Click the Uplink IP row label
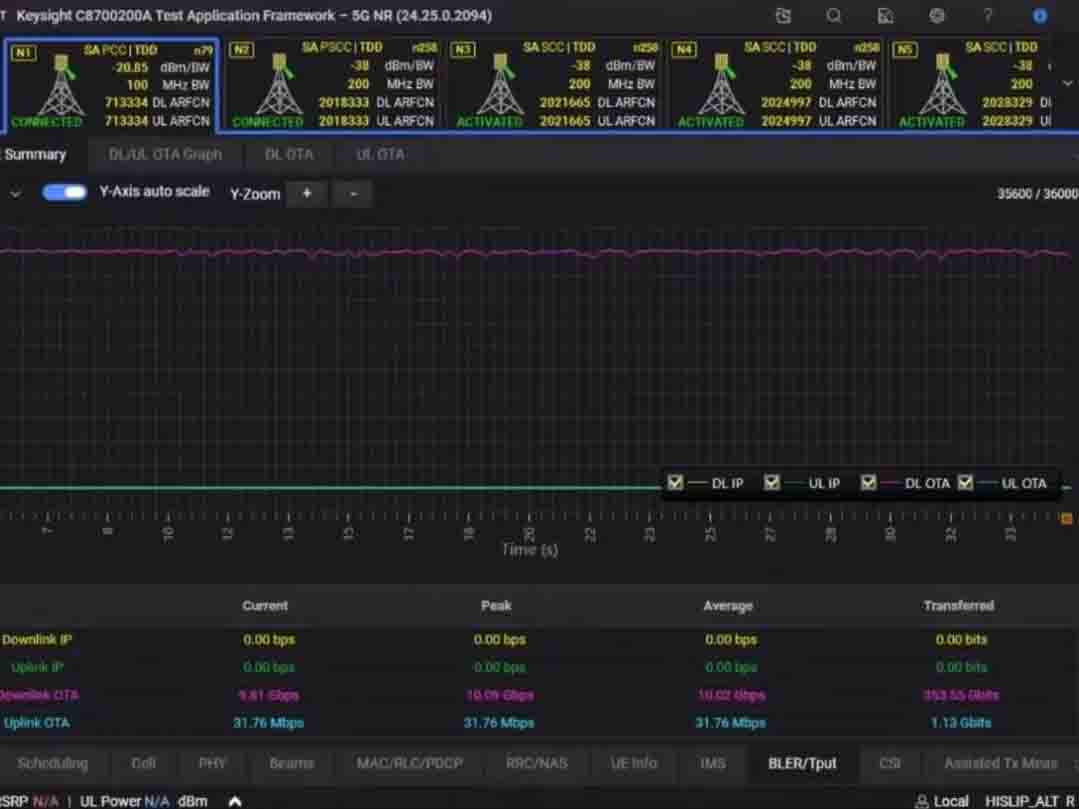The image size is (1079, 809). click(38, 667)
